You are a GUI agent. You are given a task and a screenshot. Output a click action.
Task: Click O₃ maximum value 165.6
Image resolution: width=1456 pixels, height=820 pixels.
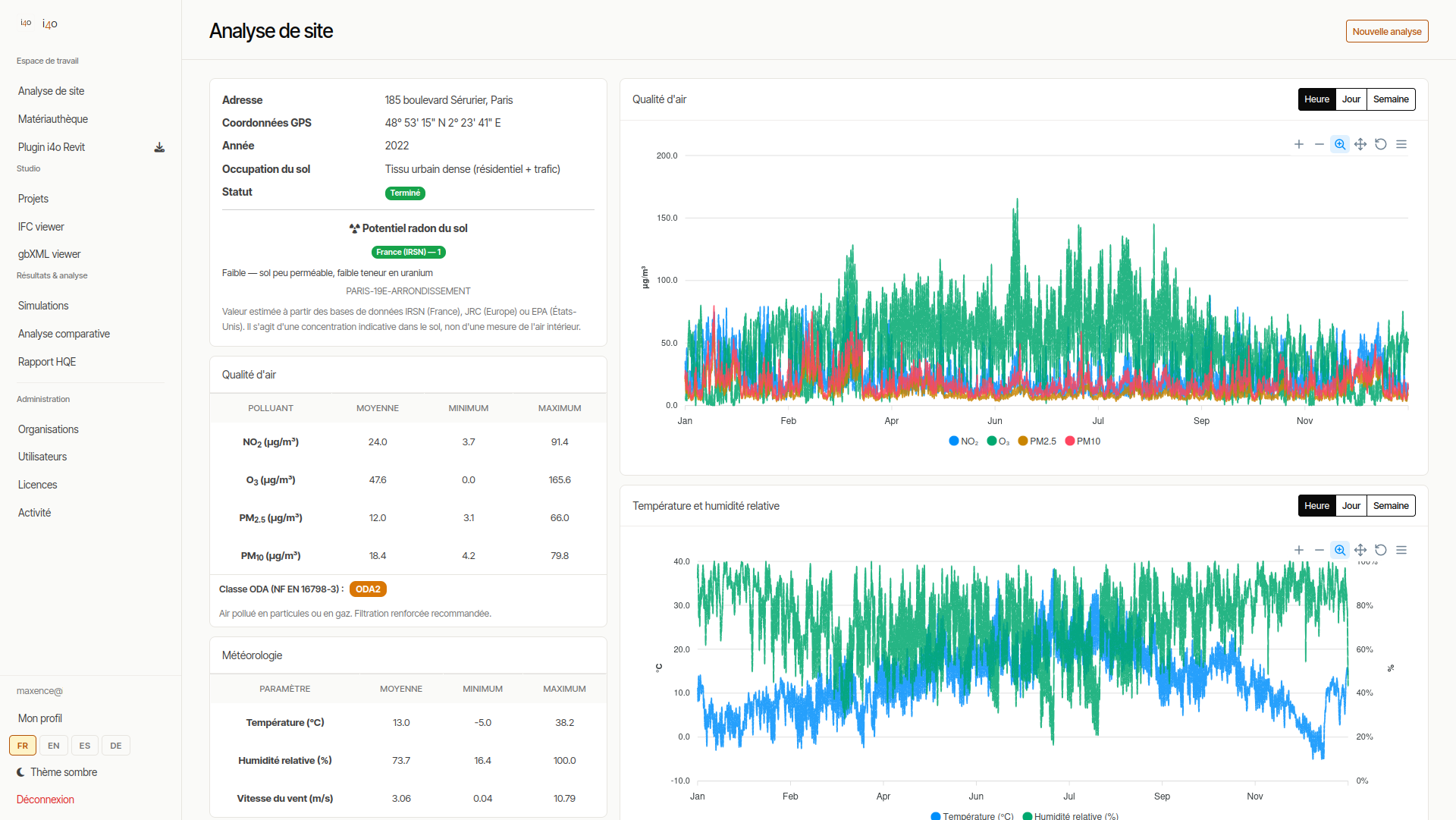[x=560, y=480]
